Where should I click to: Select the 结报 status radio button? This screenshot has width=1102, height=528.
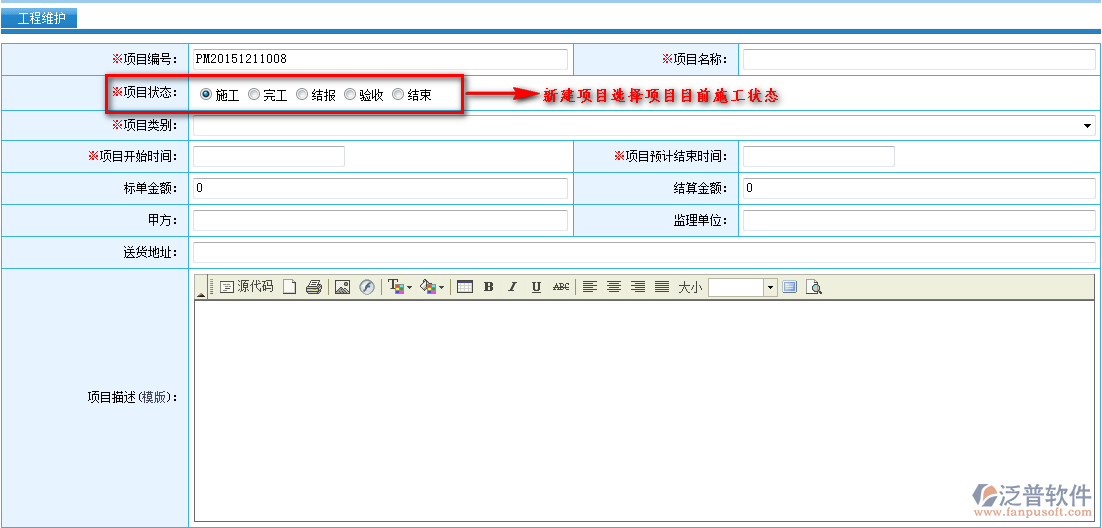pyautogui.click(x=302, y=94)
